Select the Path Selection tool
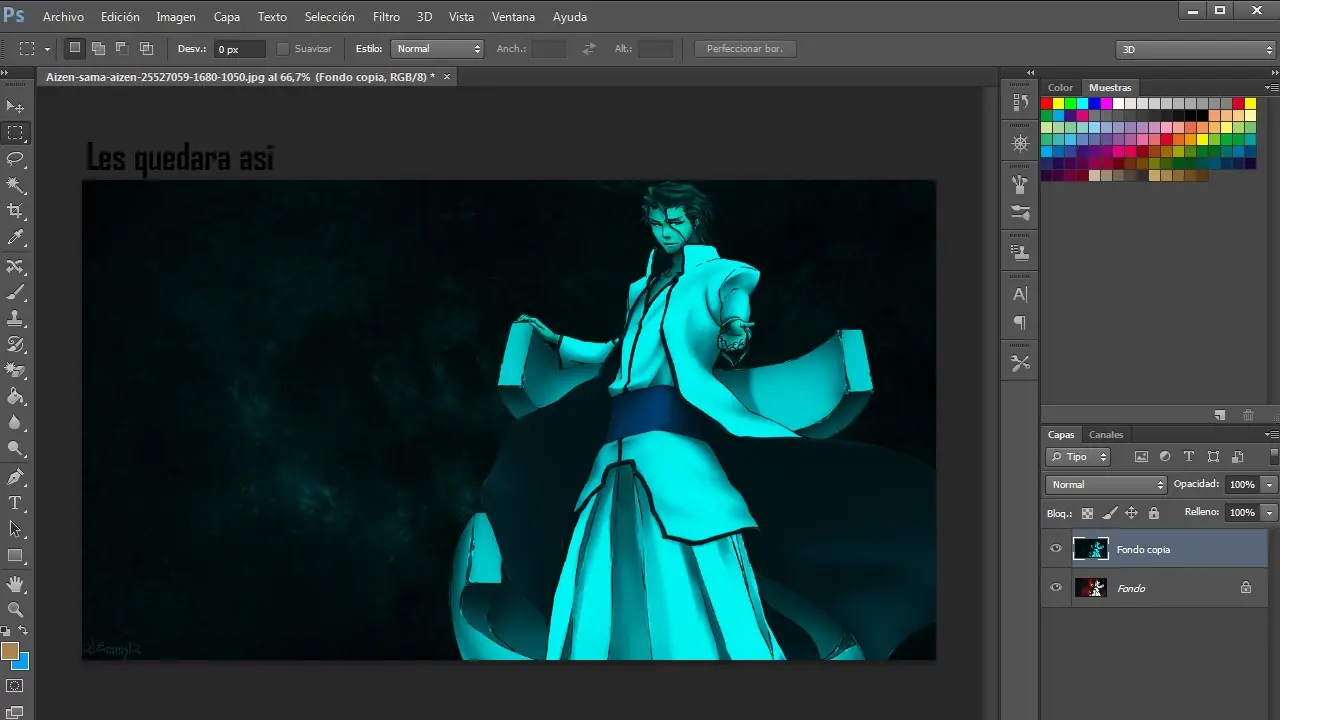Image resolution: width=1324 pixels, height=724 pixels. [15, 529]
